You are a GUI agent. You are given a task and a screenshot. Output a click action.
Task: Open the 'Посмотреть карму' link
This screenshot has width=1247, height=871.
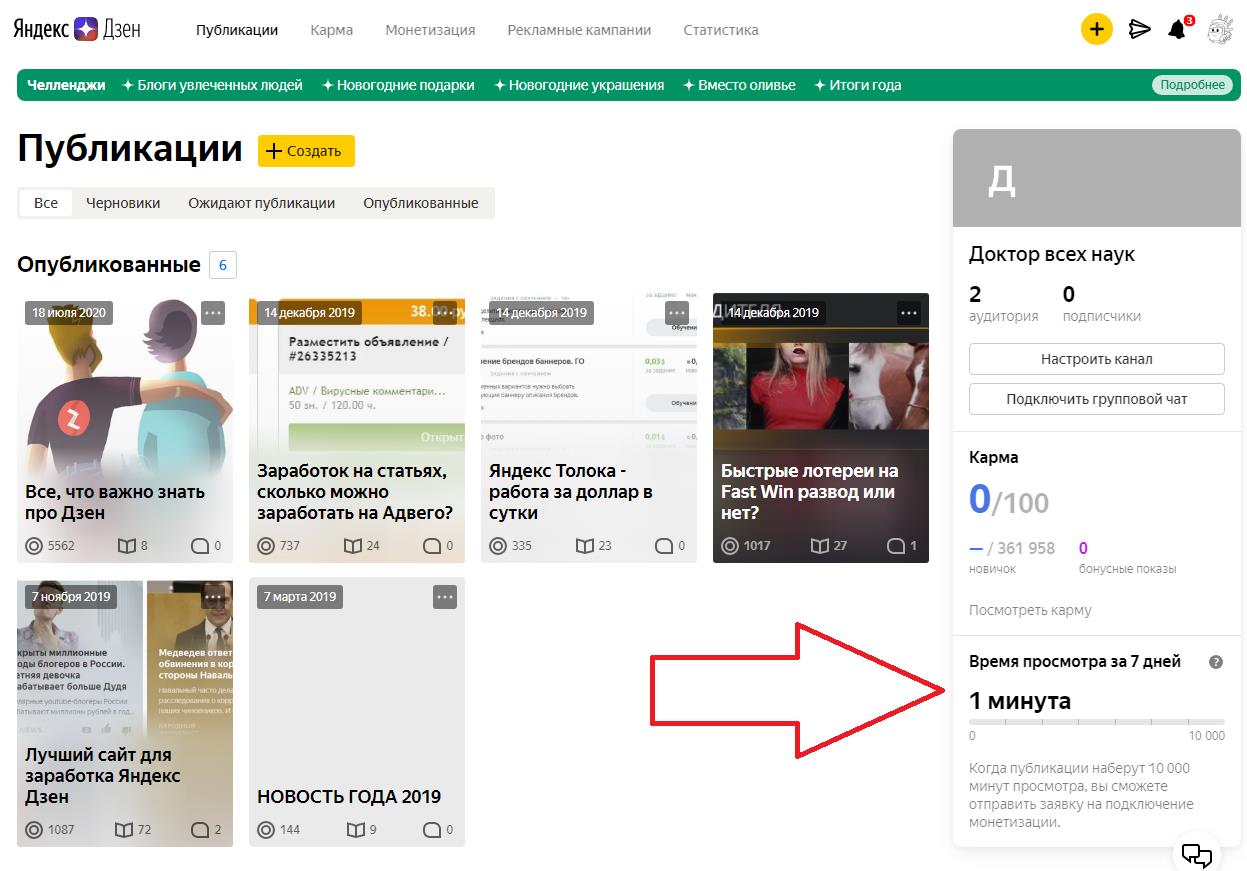1030,610
